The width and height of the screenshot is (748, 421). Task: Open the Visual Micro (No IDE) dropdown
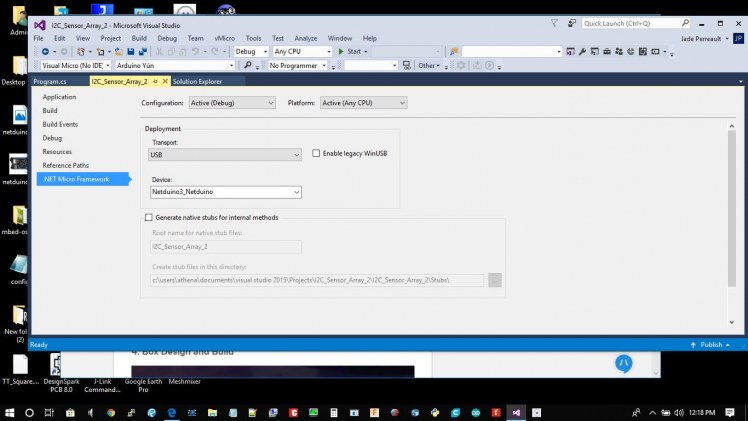click(x=75, y=65)
